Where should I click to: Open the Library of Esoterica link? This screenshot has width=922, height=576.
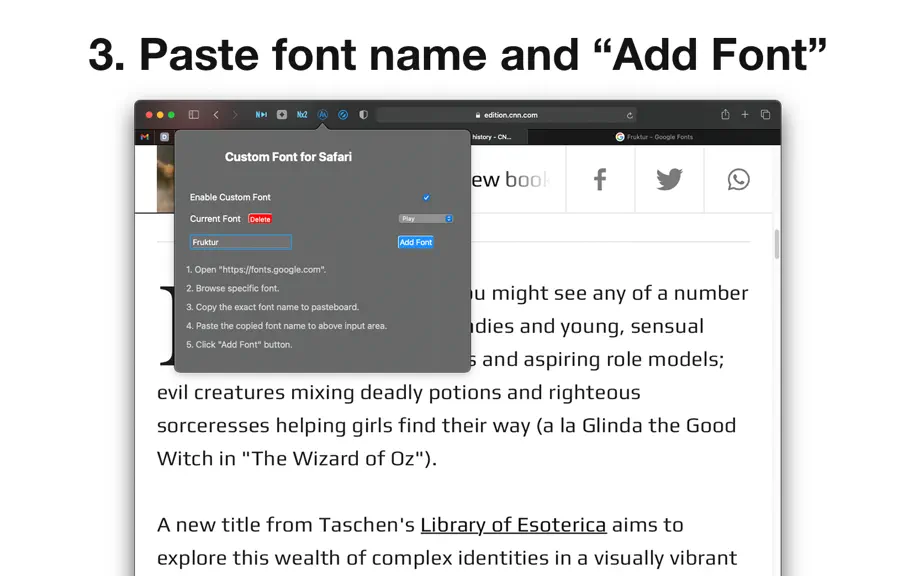[513, 524]
